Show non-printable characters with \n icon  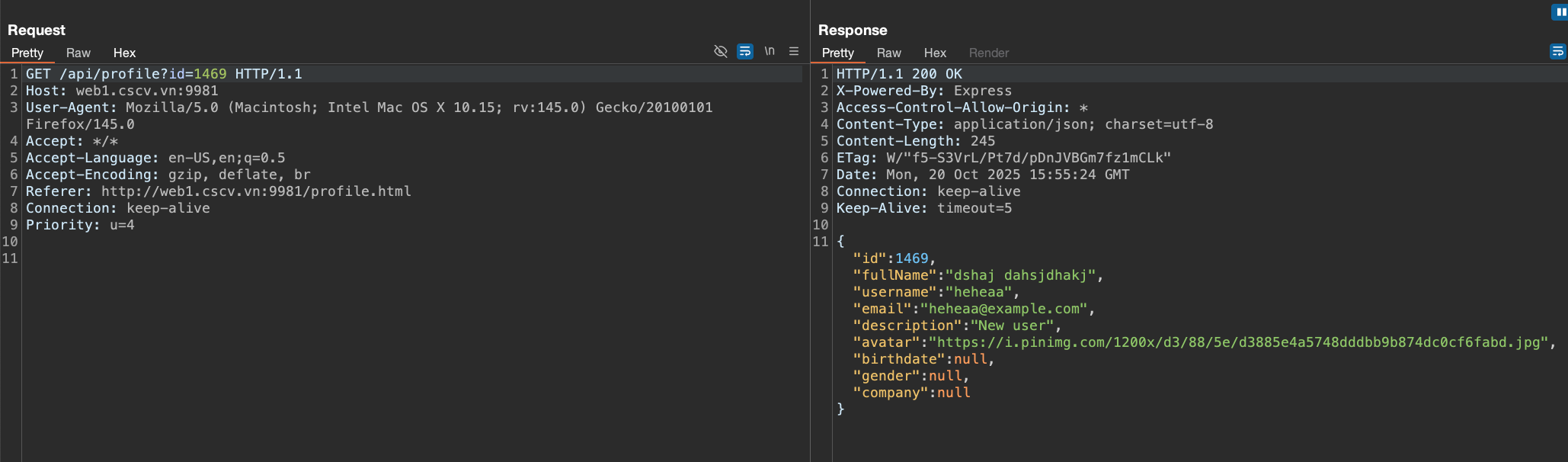[x=770, y=51]
